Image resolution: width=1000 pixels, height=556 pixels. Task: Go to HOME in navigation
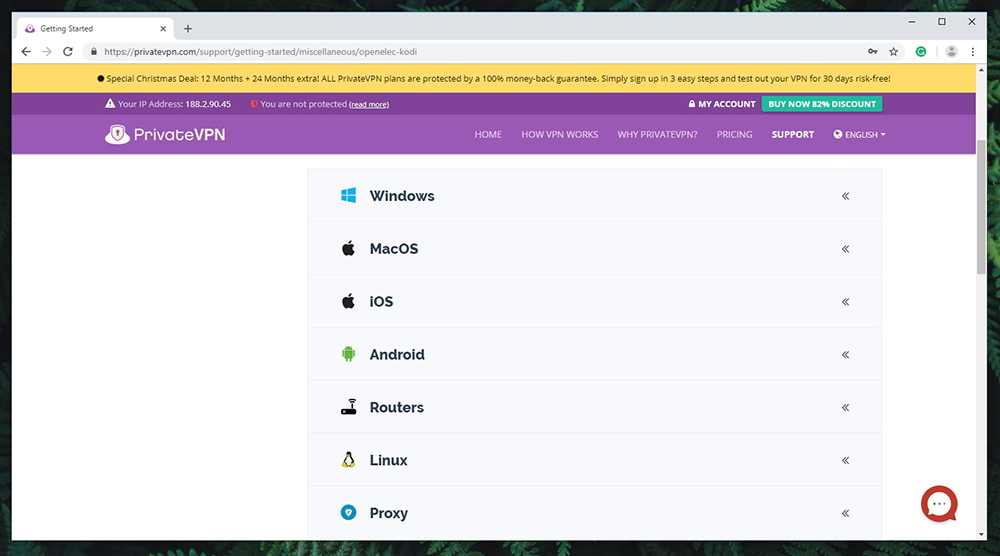[x=488, y=135]
